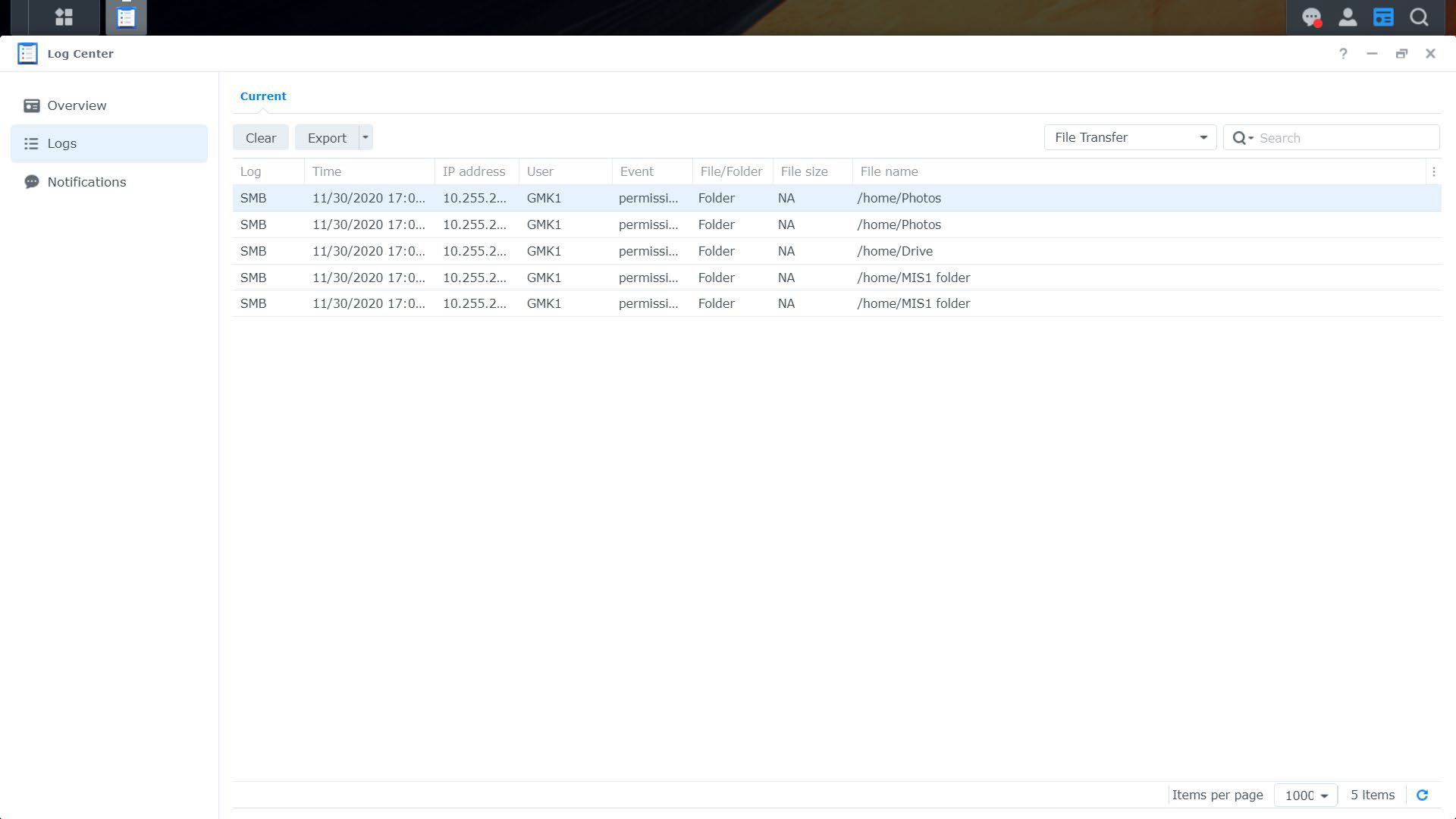Open the widgets panel icon
Screen dimensions: 1456x819
1383,17
